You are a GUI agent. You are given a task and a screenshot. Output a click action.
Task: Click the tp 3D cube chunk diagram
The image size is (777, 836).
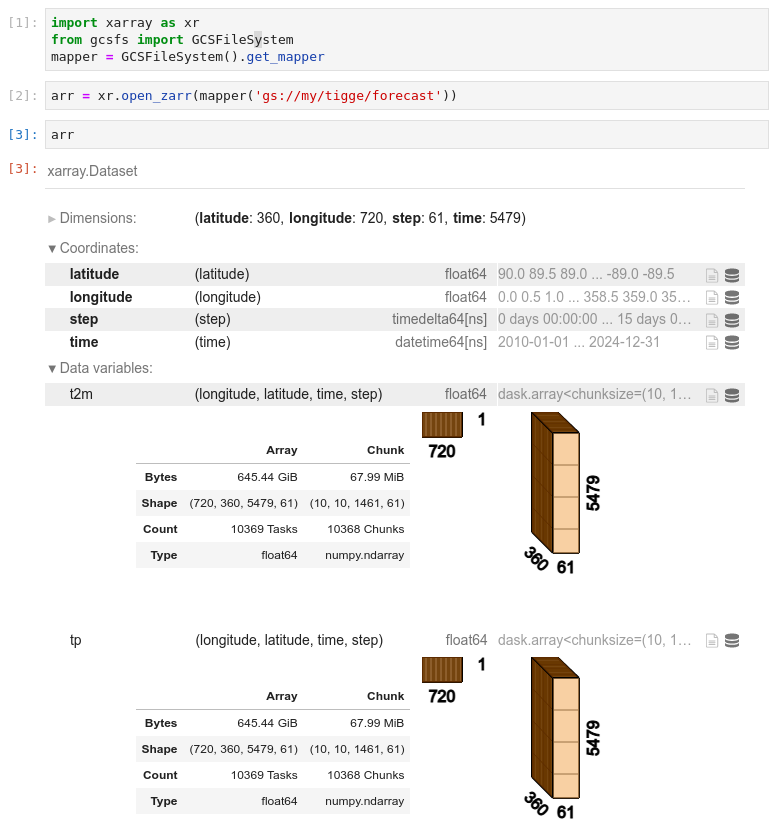555,728
